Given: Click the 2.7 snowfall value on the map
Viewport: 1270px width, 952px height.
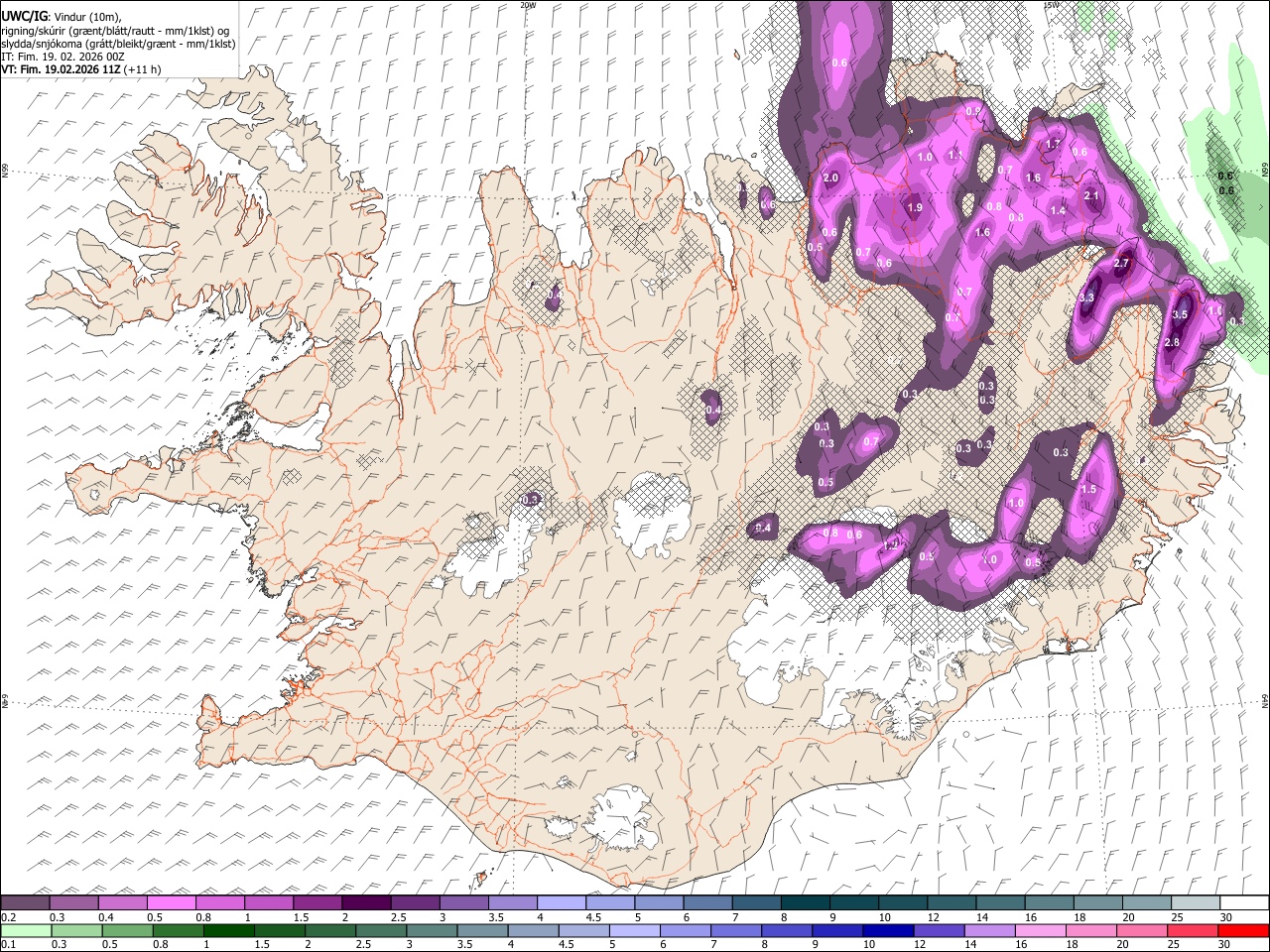Looking at the screenshot, I should (1122, 264).
